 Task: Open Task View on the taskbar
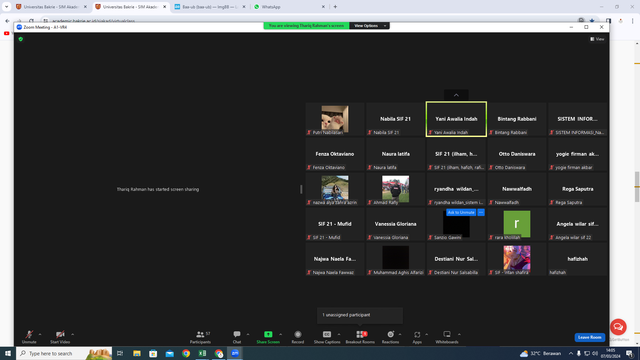(120, 353)
